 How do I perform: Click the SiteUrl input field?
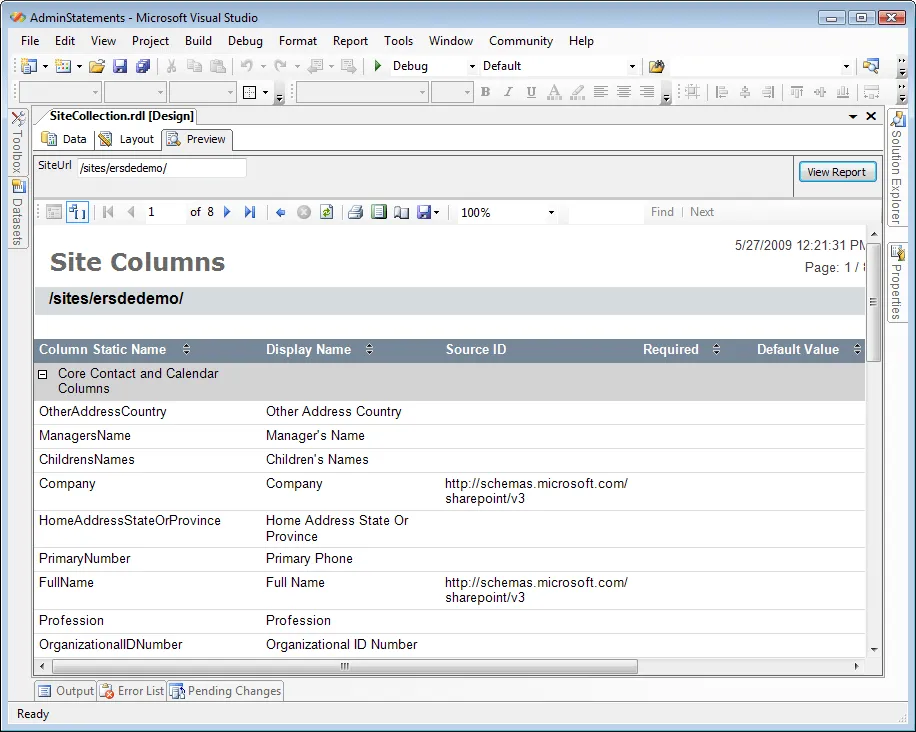[161, 168]
